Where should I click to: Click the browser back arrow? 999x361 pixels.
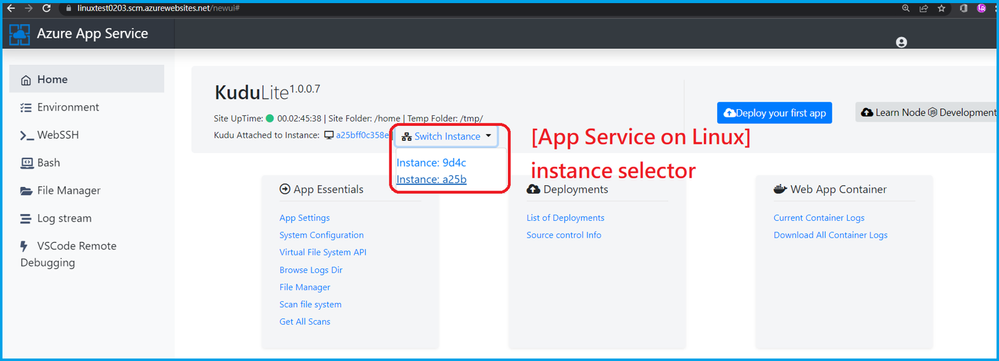9,8
